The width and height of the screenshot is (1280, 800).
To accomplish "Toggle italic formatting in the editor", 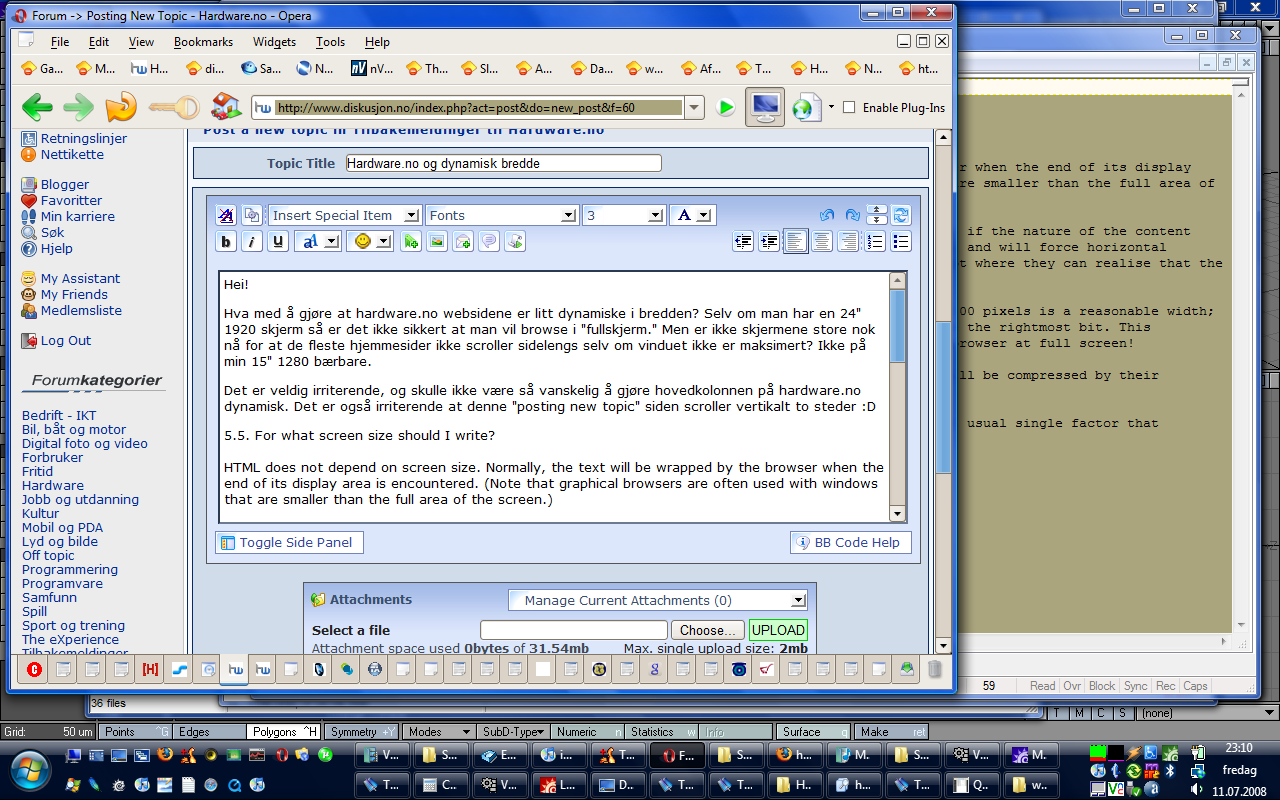I will pos(253,241).
